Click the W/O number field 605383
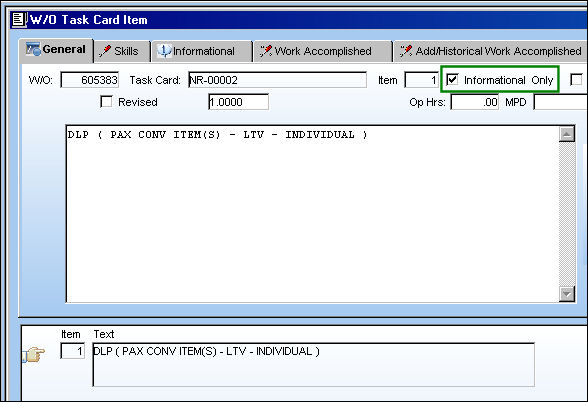 [90, 80]
